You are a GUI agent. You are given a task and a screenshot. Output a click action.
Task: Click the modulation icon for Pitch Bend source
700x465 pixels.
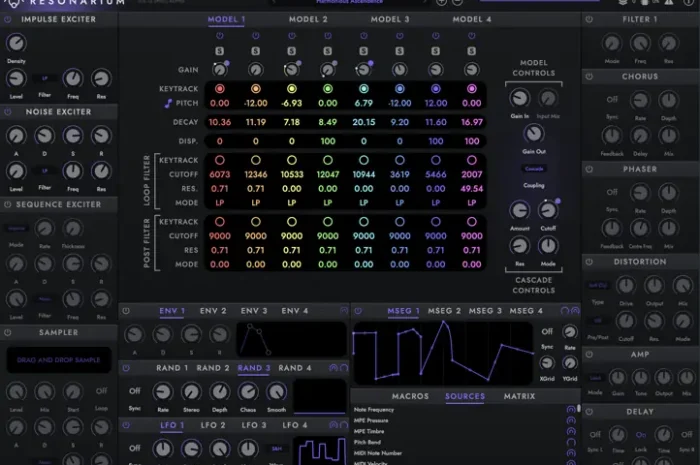pos(571,442)
